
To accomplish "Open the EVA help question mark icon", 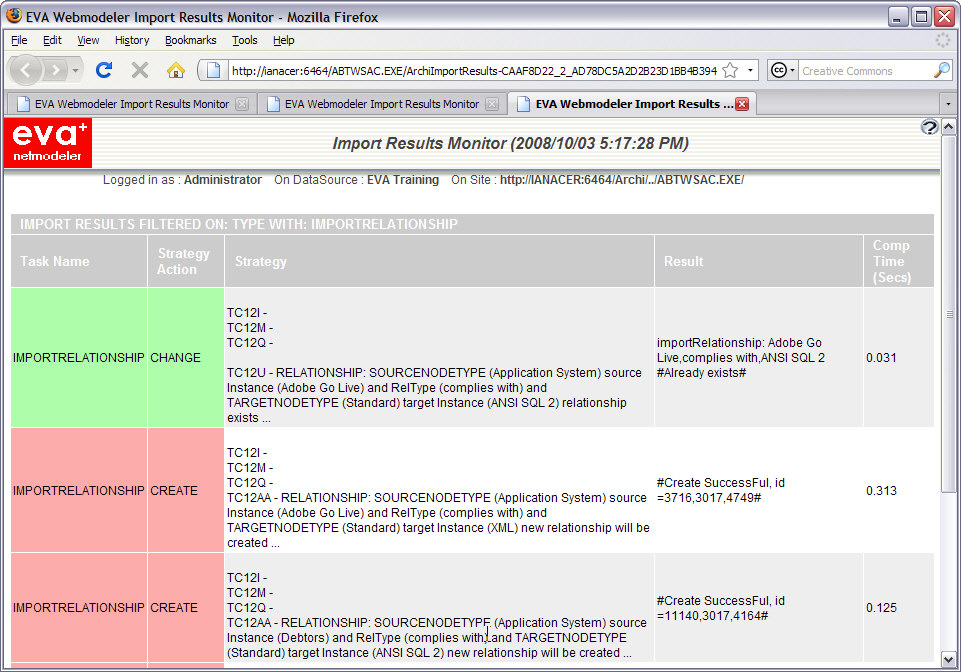I will [928, 127].
